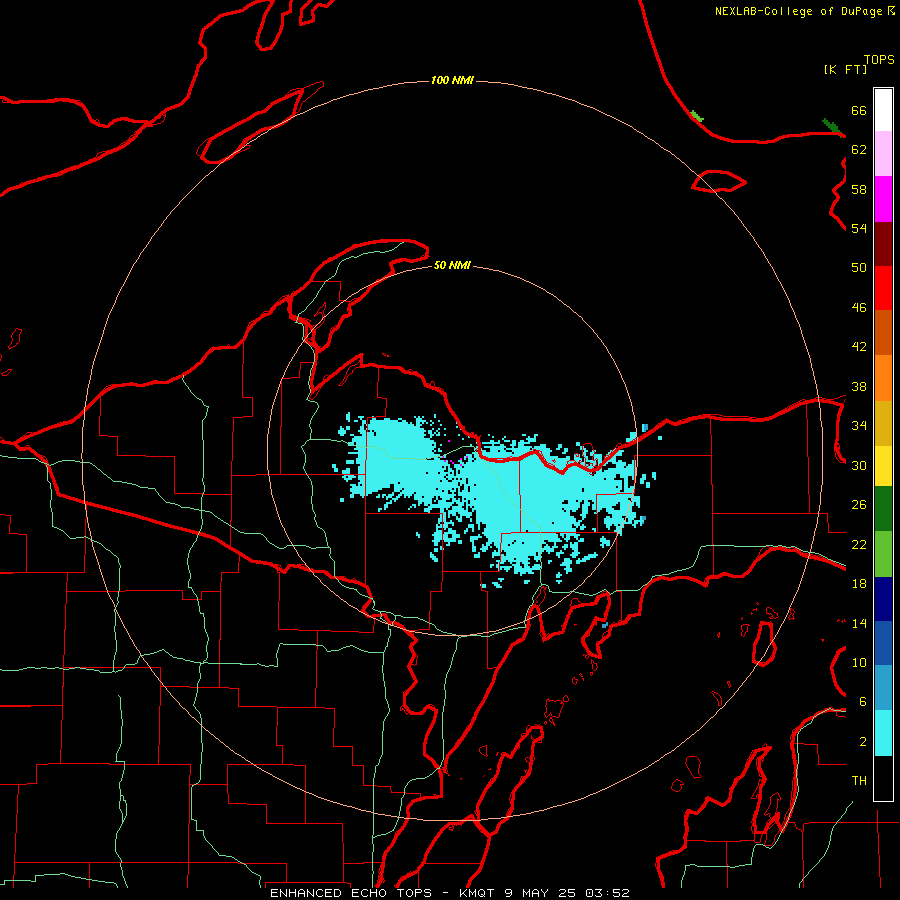Click the [K FT] units label
Screen dimensions: 900x900
point(845,69)
